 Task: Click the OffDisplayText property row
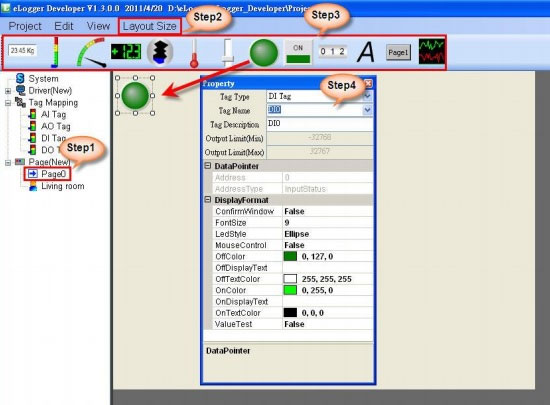(x=293, y=268)
